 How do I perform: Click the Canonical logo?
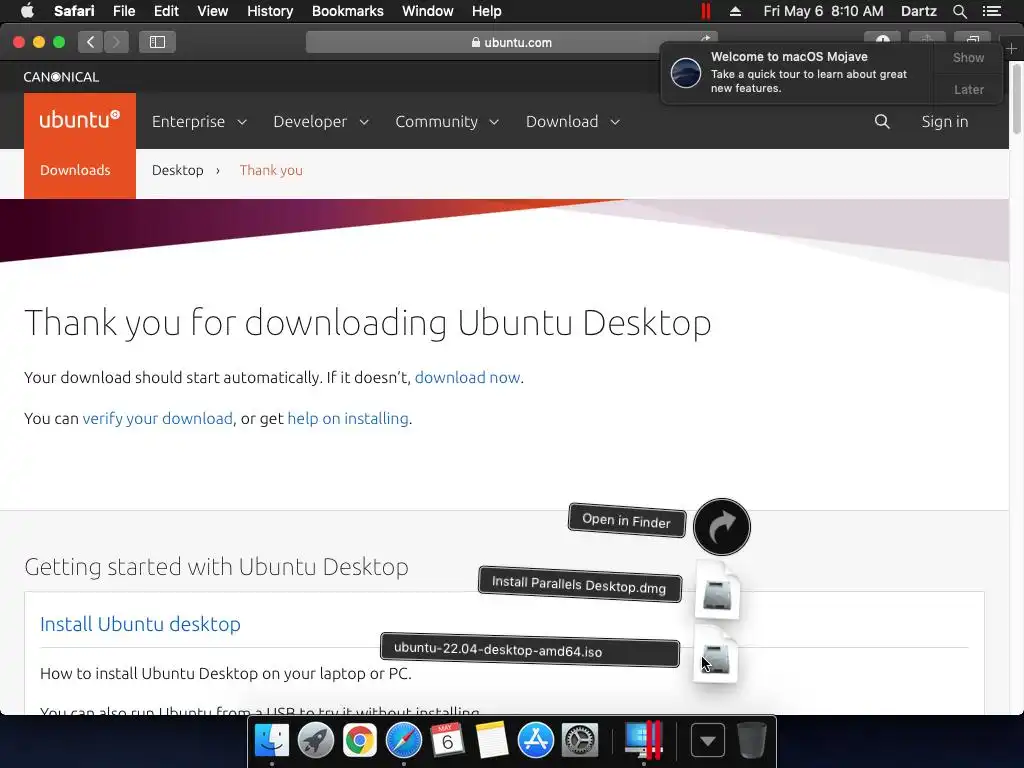coord(61,77)
